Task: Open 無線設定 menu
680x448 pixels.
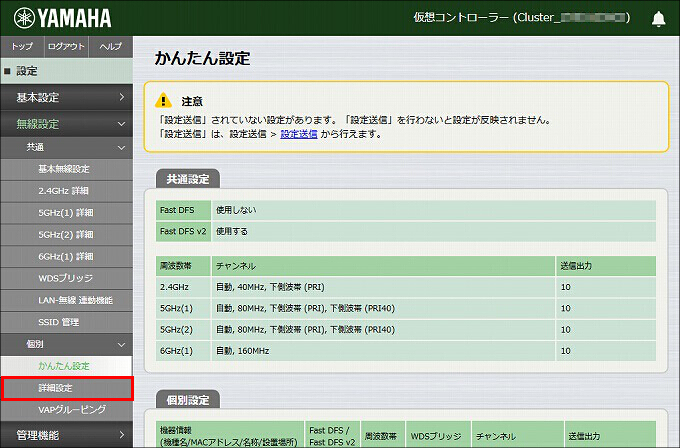Action: point(67,124)
